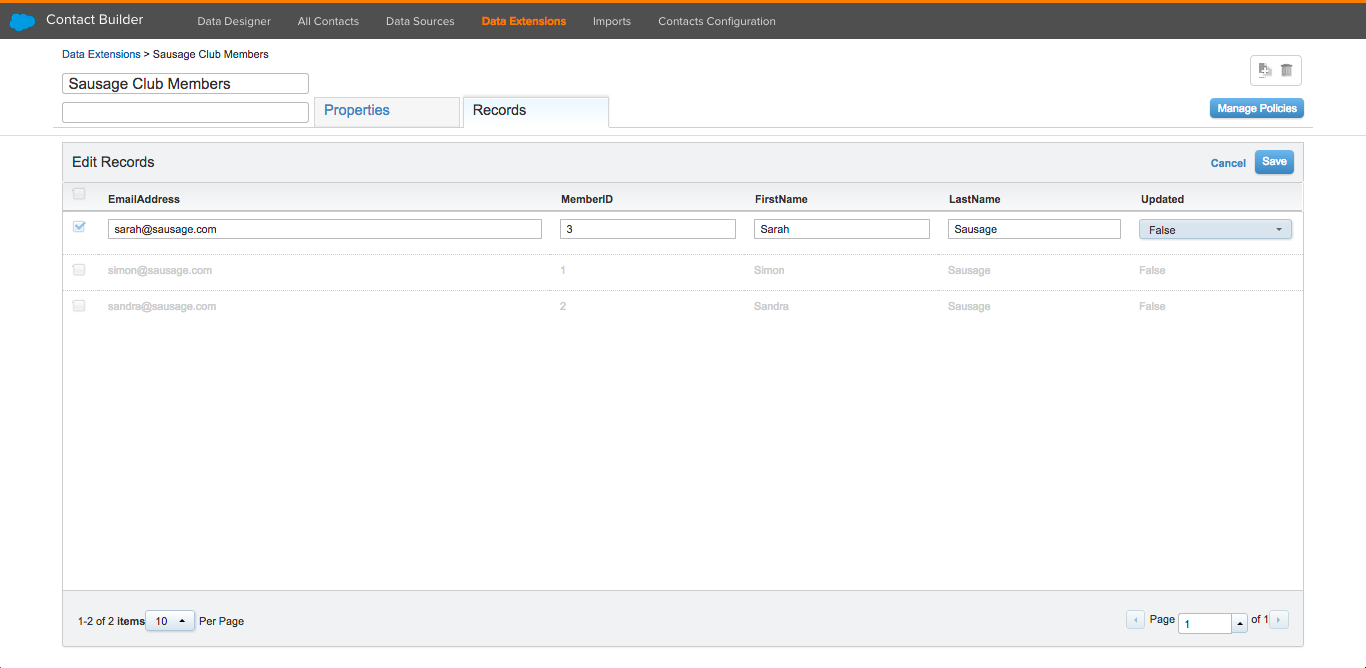Open the Updated False dropdown

pos(1215,229)
